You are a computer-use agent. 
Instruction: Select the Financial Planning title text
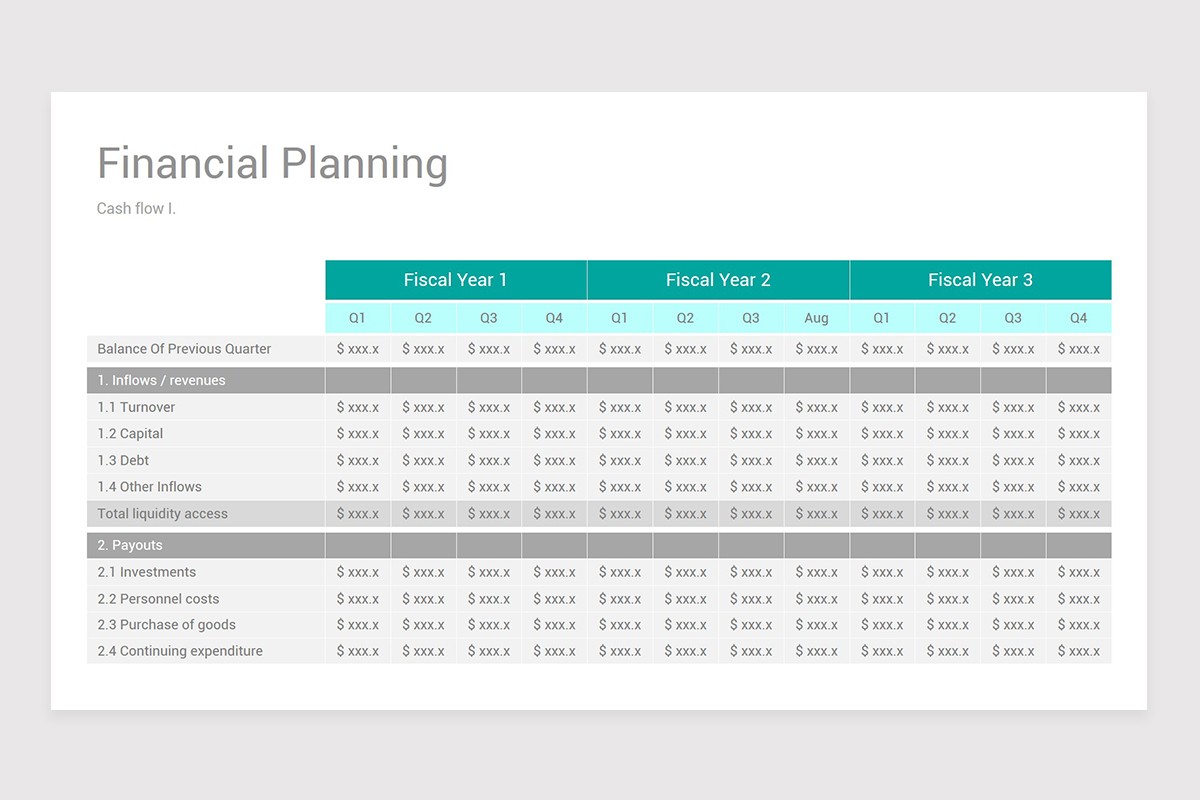[x=272, y=164]
